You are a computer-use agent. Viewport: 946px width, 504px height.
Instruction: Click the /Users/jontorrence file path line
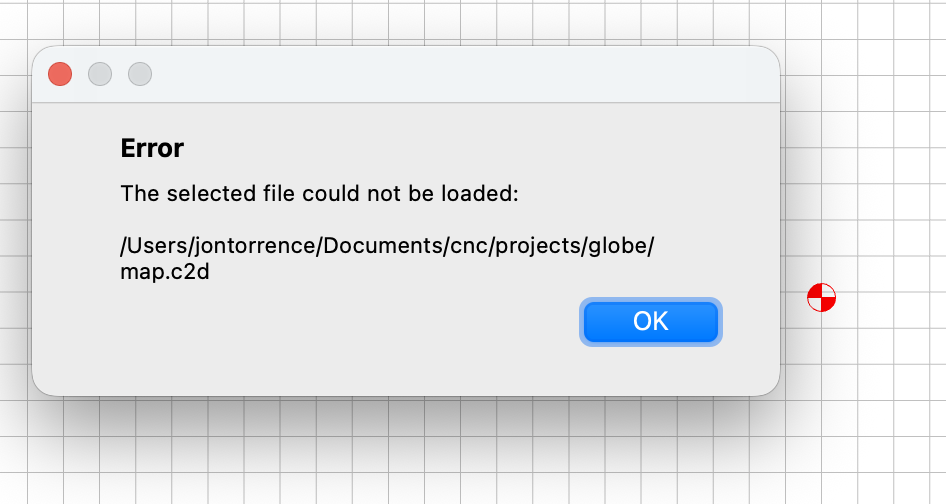tap(387, 246)
